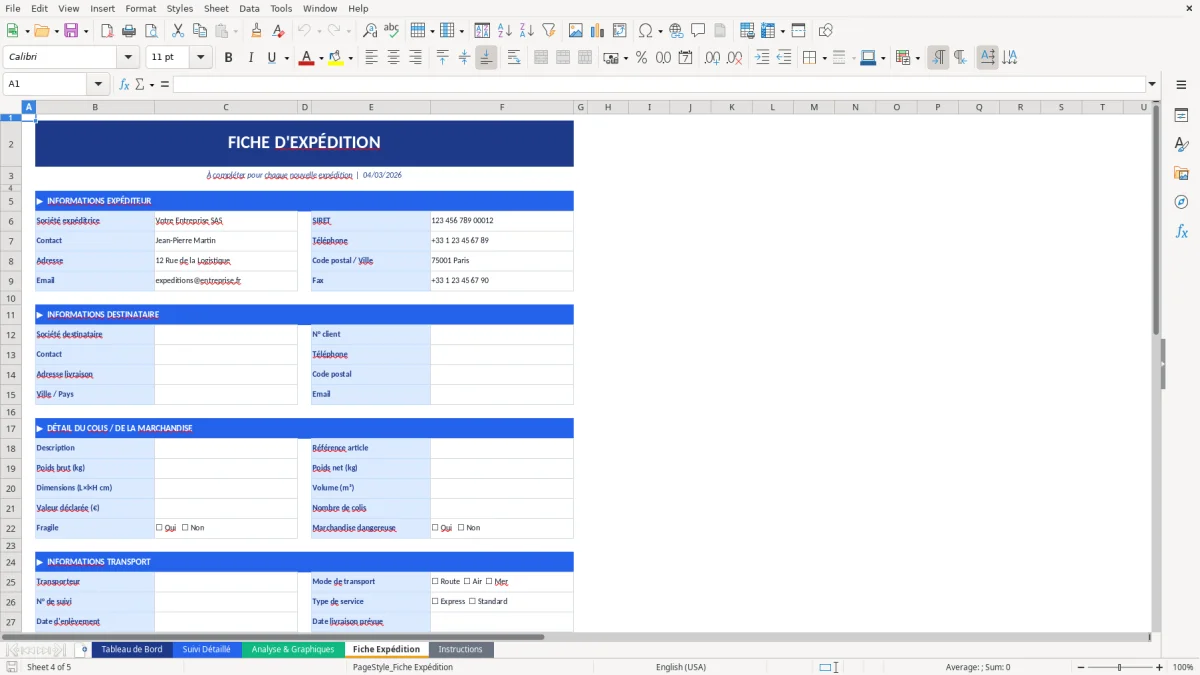Switch to Instructions sheet tab
The image size is (1200, 675).
point(460,649)
